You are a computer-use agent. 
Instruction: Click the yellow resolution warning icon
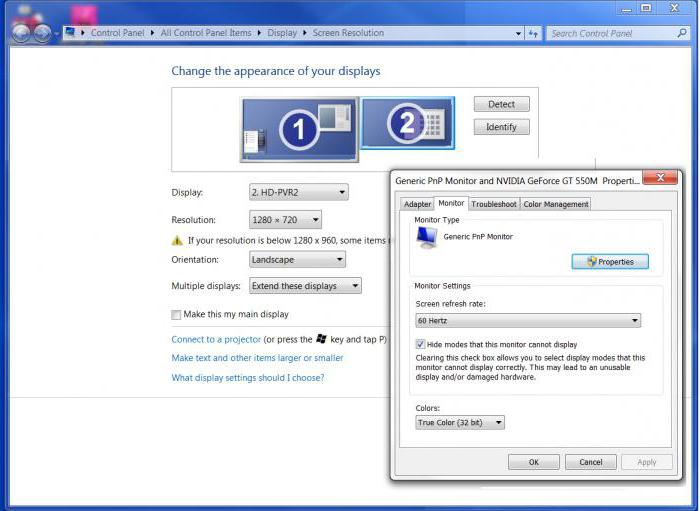click(177, 241)
